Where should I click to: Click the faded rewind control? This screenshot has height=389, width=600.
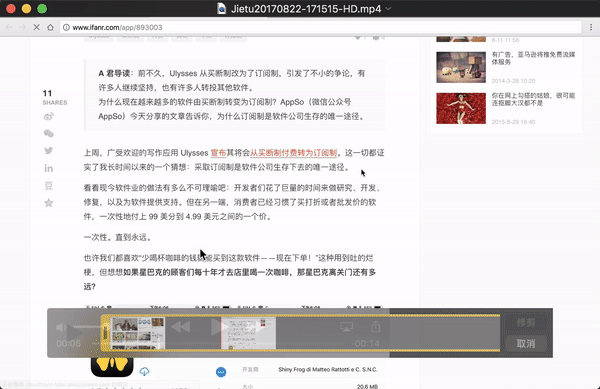180,327
